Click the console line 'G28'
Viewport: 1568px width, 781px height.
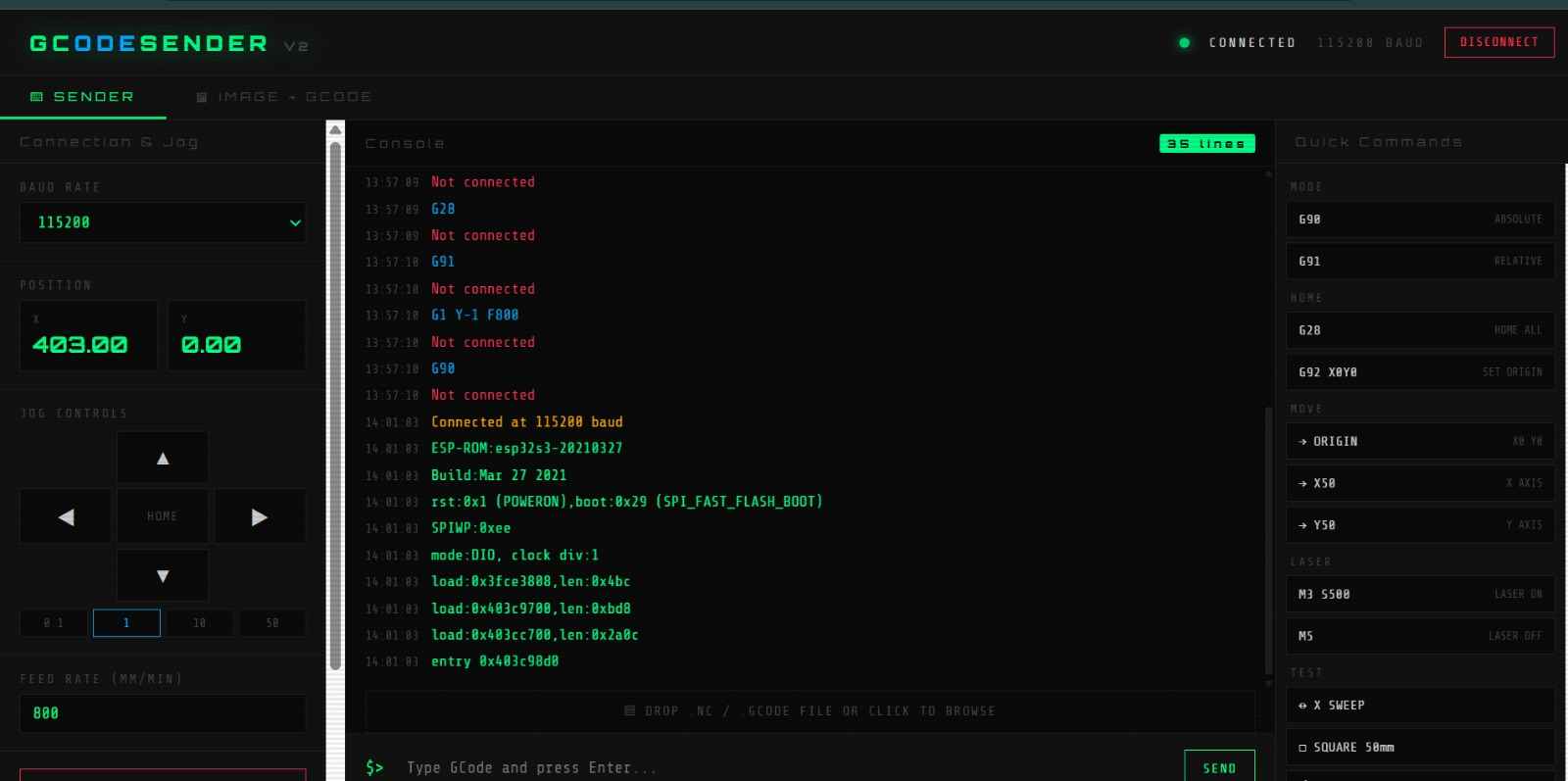(x=443, y=209)
